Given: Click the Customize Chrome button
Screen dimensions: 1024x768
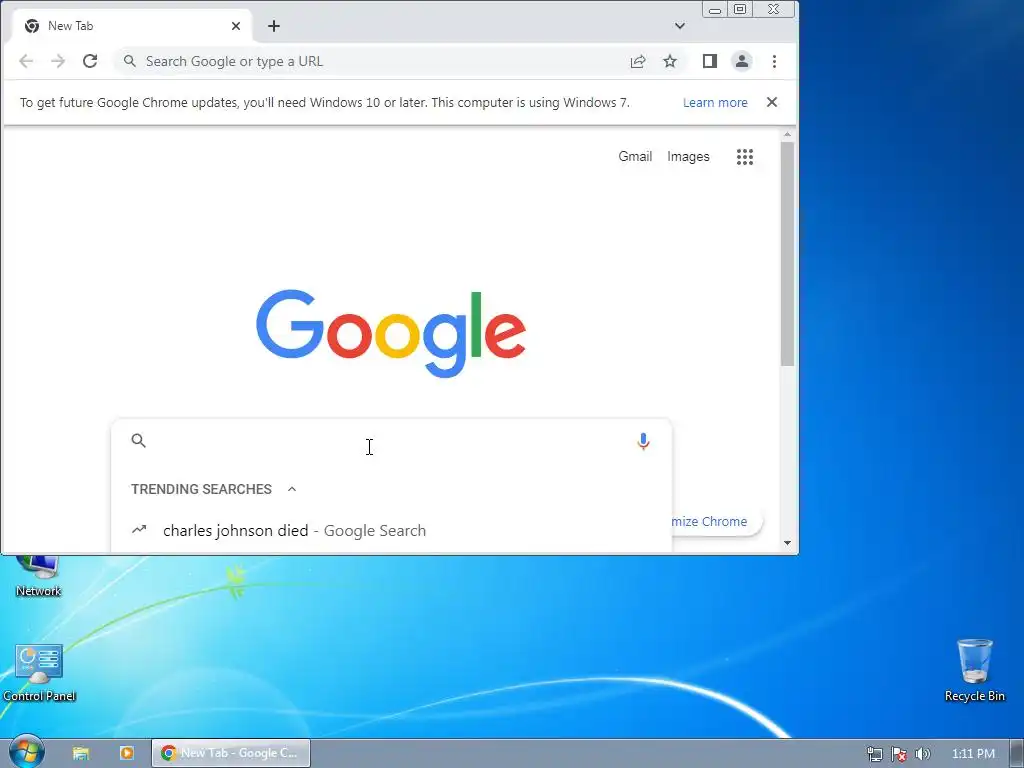Looking at the screenshot, I should (716, 521).
